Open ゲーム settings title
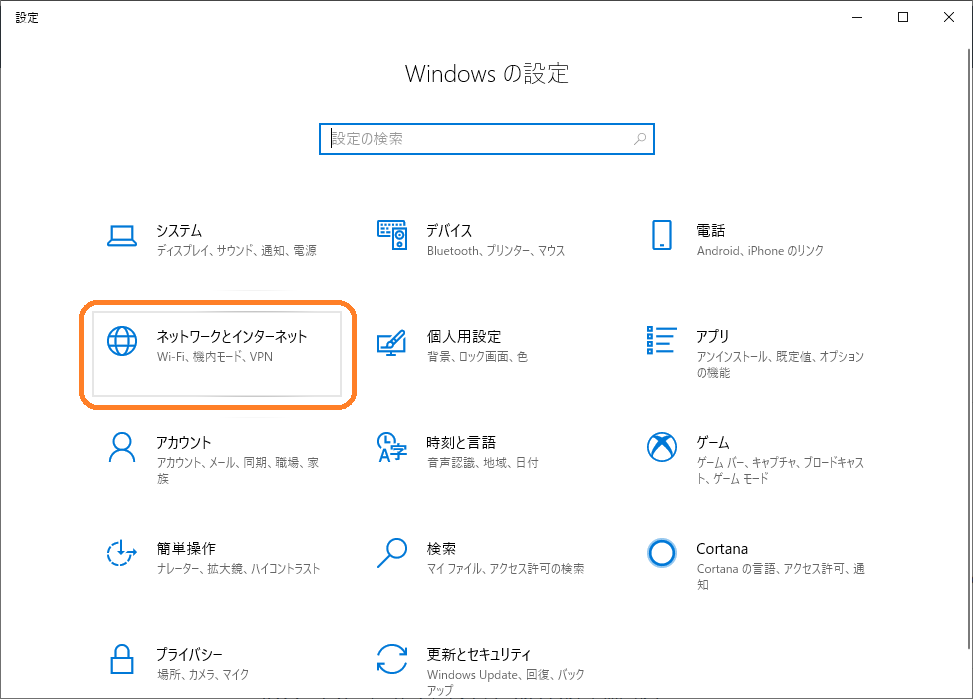Screen dimensions: 973x699 click(713, 443)
